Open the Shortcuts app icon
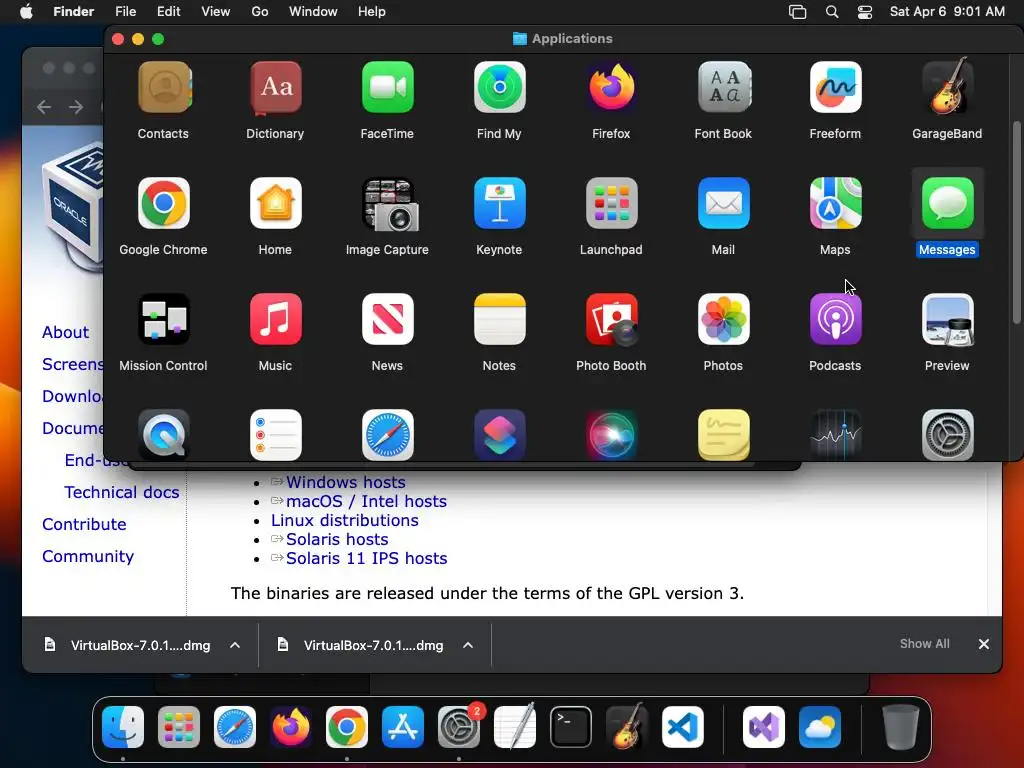Viewport: 1024px width, 768px height. [x=500, y=435]
